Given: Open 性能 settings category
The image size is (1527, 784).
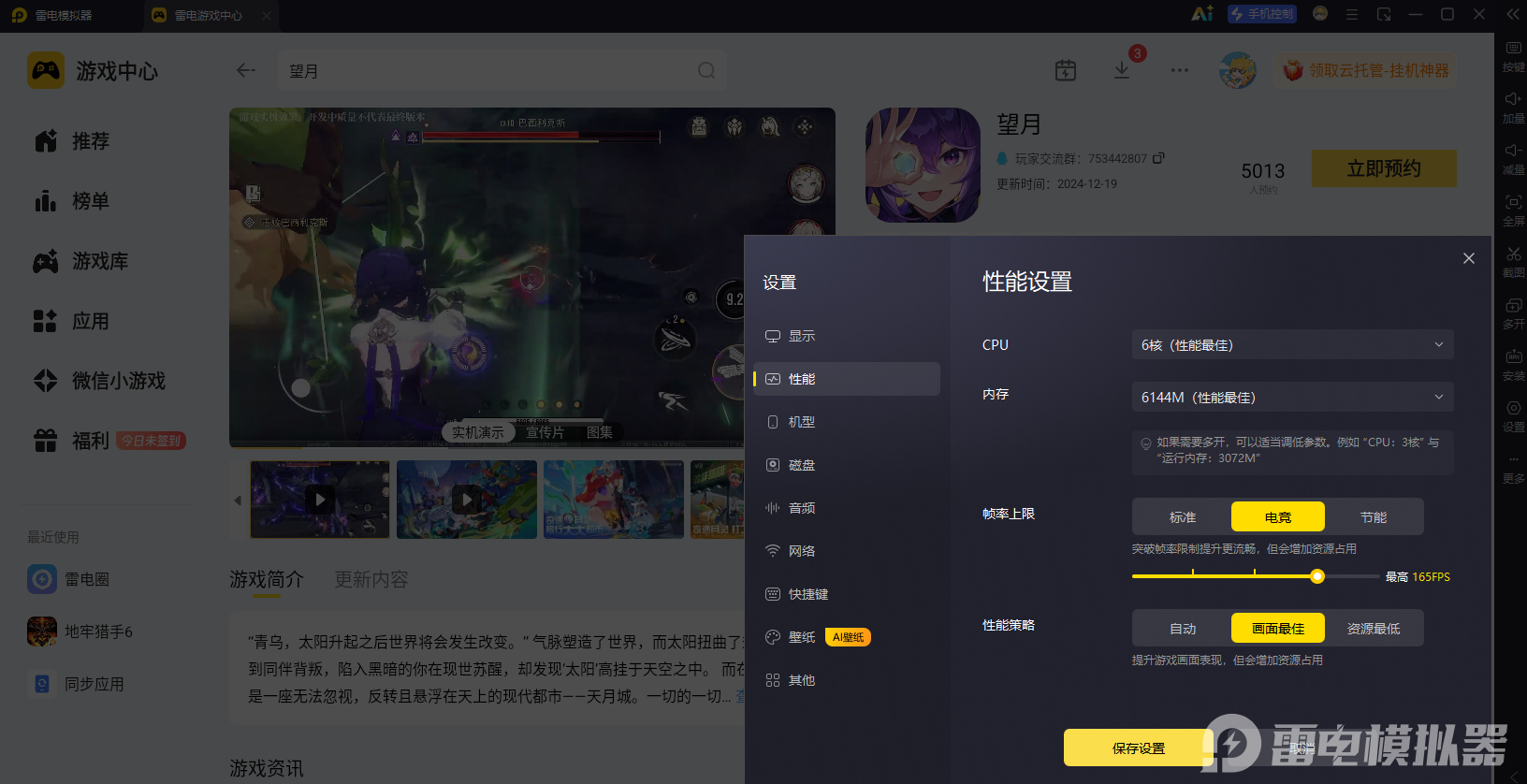Looking at the screenshot, I should coord(847,379).
